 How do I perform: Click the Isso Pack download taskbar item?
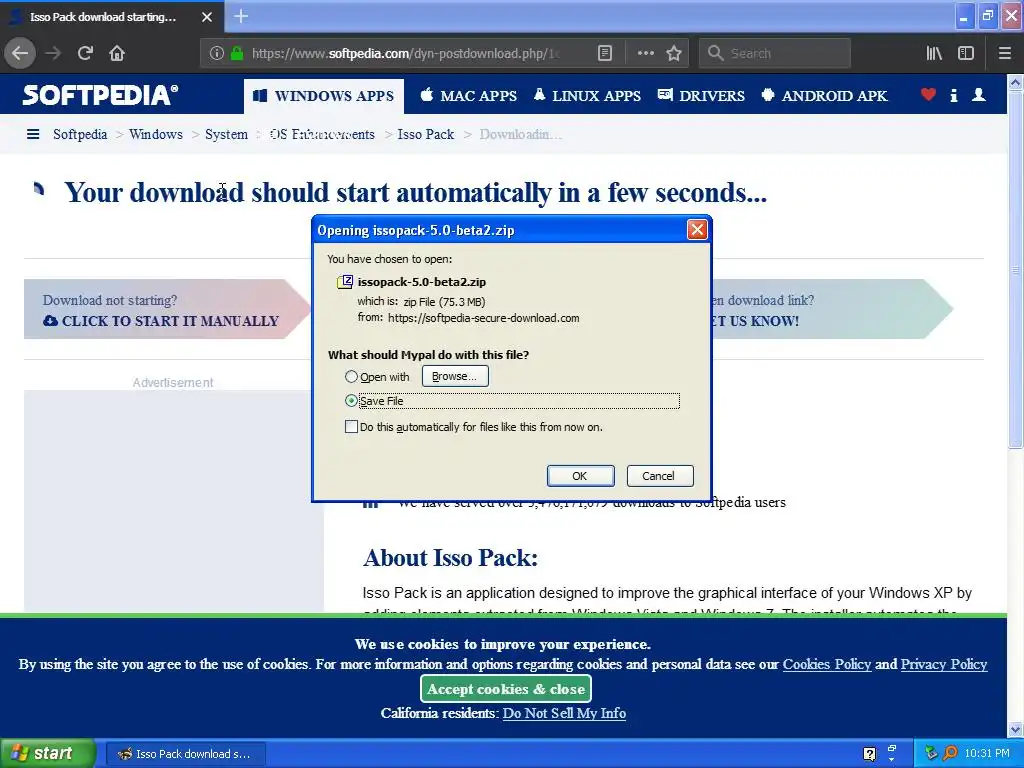[x=185, y=754]
